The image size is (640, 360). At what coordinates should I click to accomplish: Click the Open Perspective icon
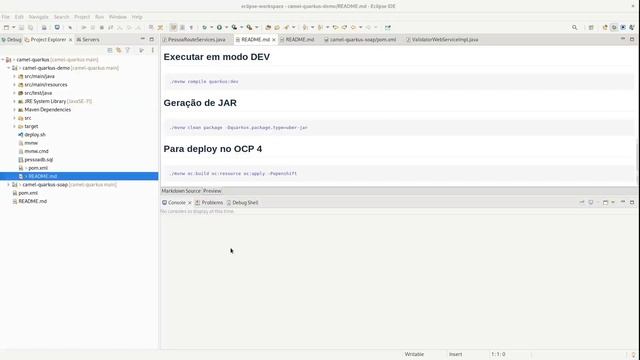(x=591, y=27)
